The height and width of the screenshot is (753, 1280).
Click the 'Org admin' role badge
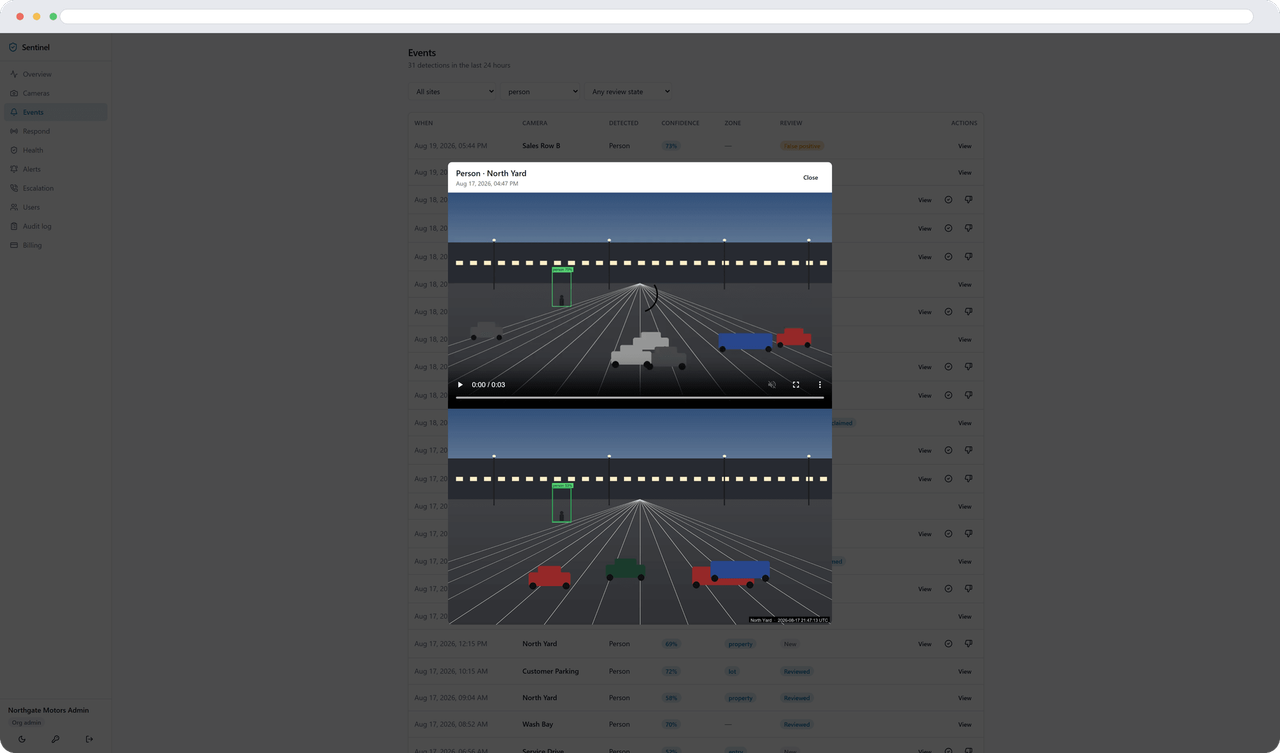(x=25, y=722)
